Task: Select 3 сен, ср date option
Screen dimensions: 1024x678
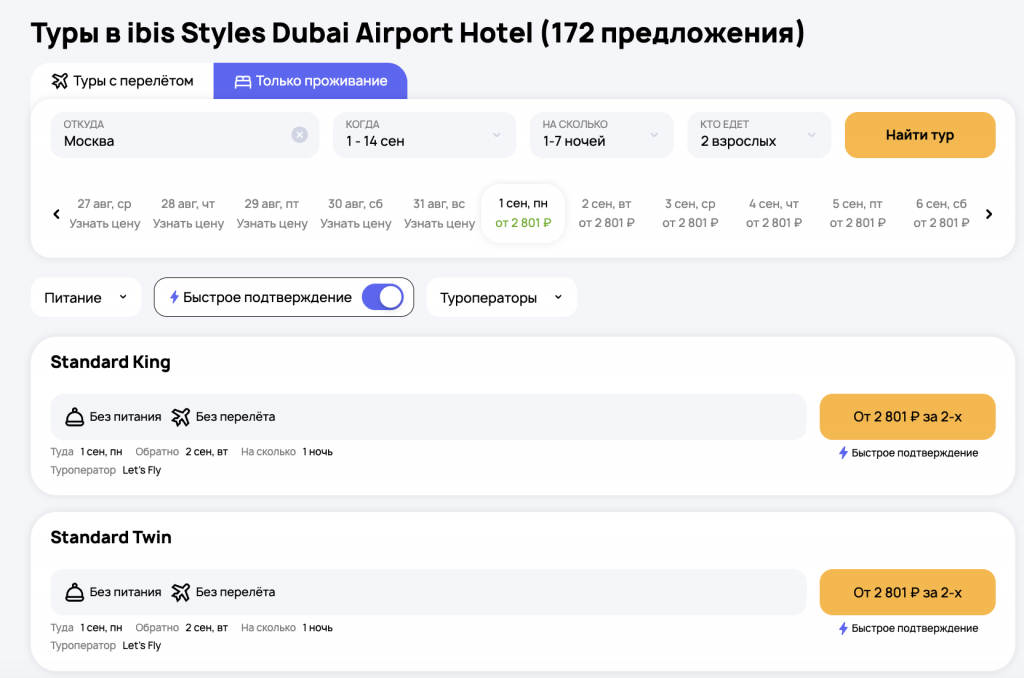Action: coord(690,213)
